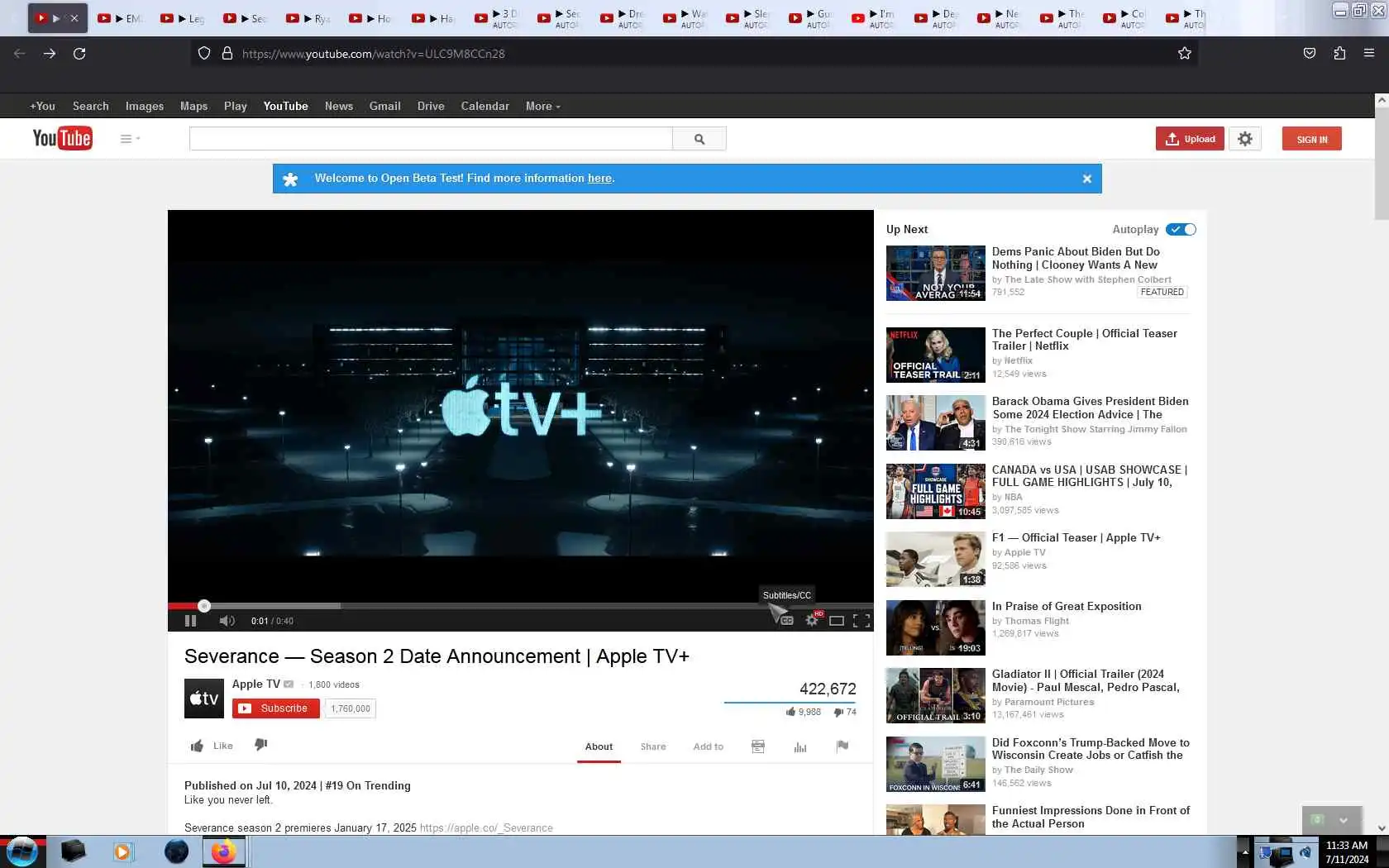Open the transcript icon below the video
This screenshot has height=868, width=1389.
[x=758, y=746]
